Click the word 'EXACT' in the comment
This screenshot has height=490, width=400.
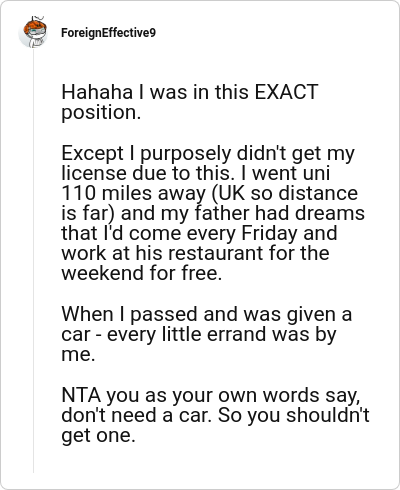[x=286, y=92]
